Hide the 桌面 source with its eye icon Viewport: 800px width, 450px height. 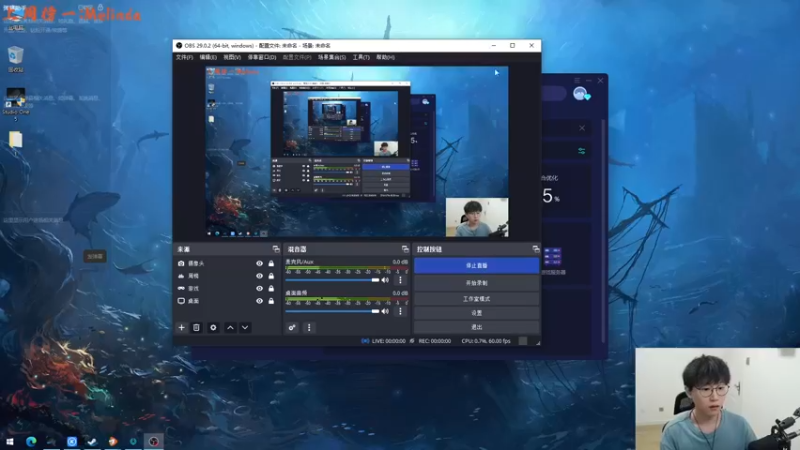[x=259, y=301]
